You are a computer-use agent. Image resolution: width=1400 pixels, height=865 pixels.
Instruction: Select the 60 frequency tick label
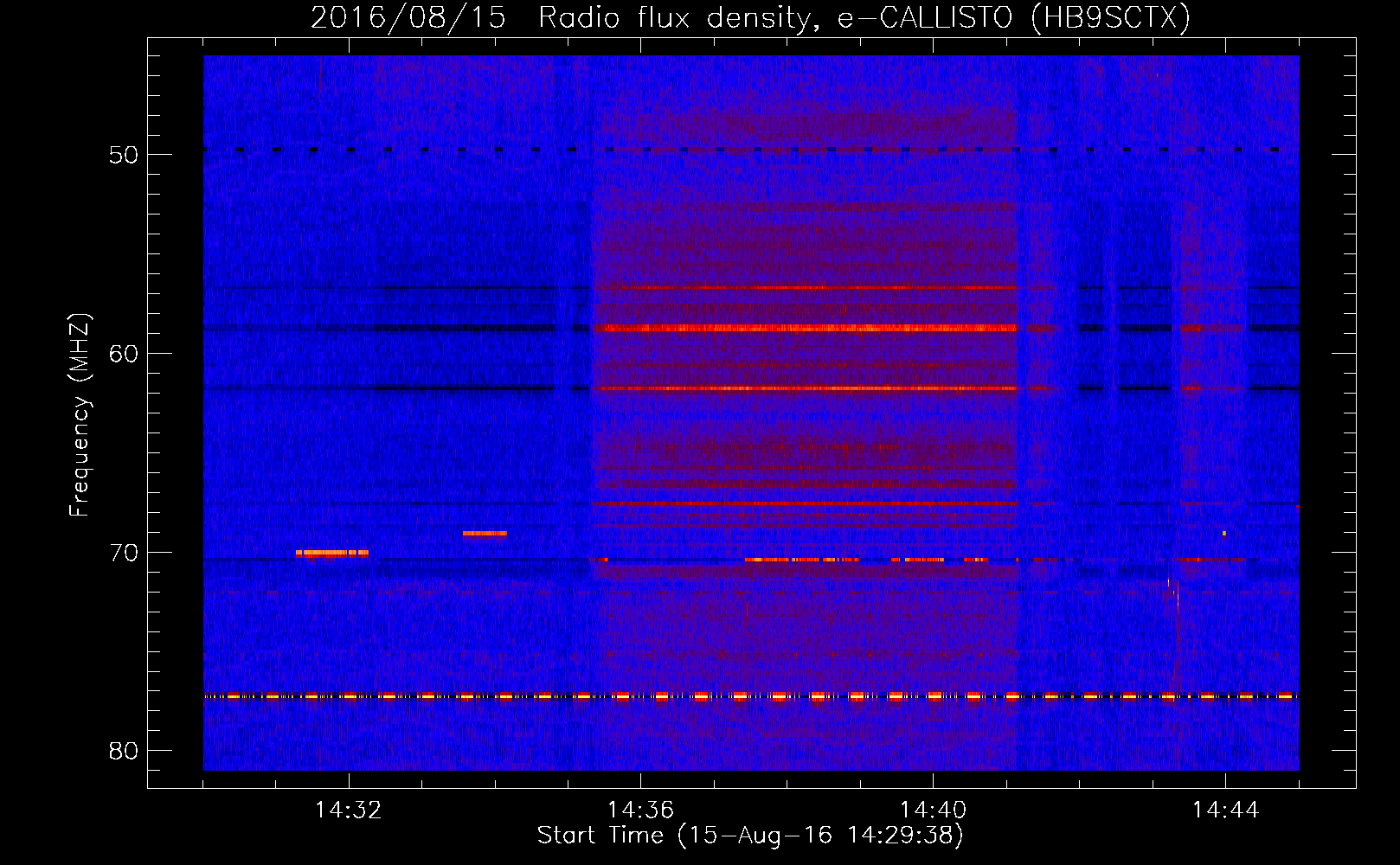coord(124,354)
